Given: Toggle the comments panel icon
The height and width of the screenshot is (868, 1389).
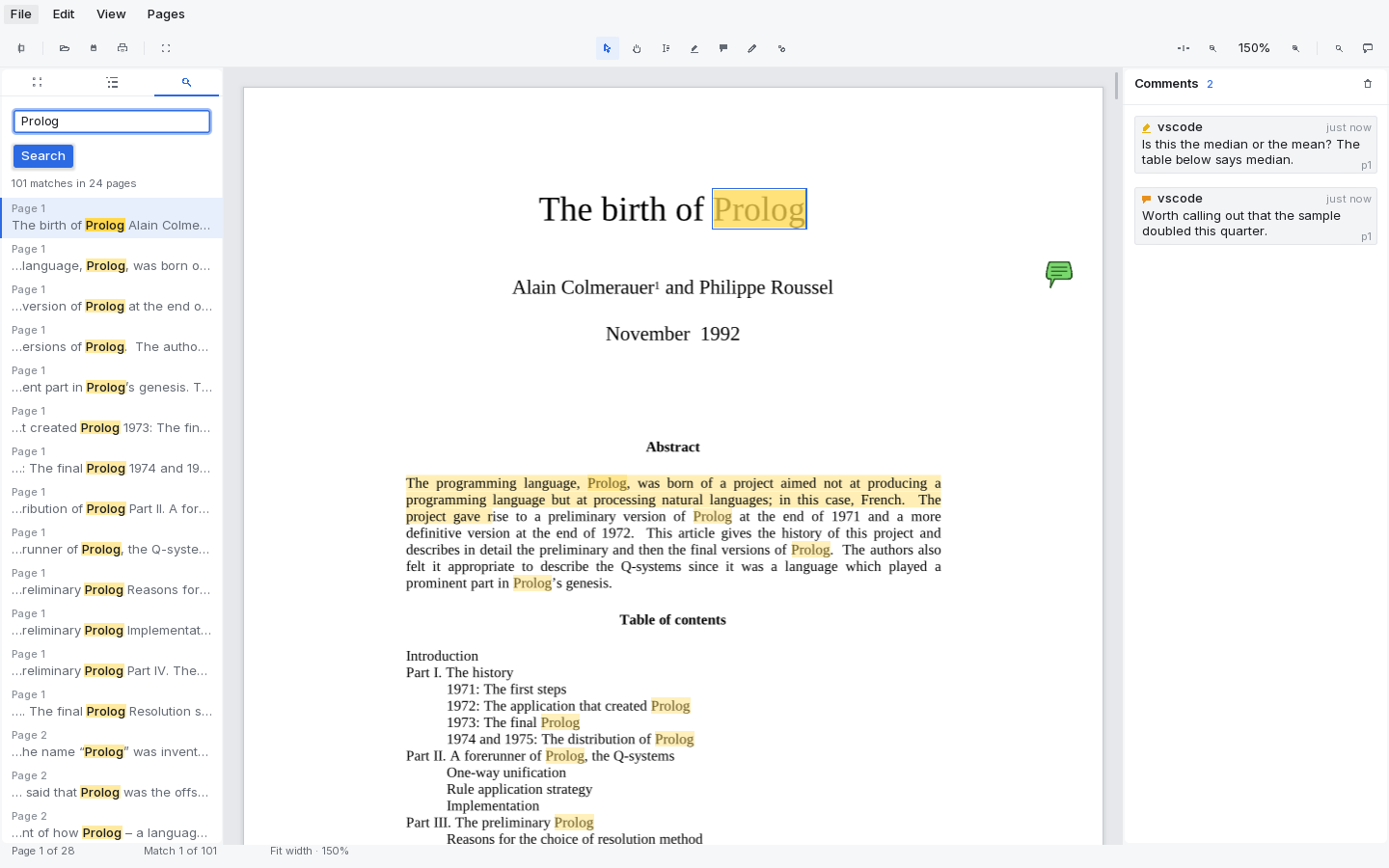Looking at the screenshot, I should click(x=1368, y=48).
